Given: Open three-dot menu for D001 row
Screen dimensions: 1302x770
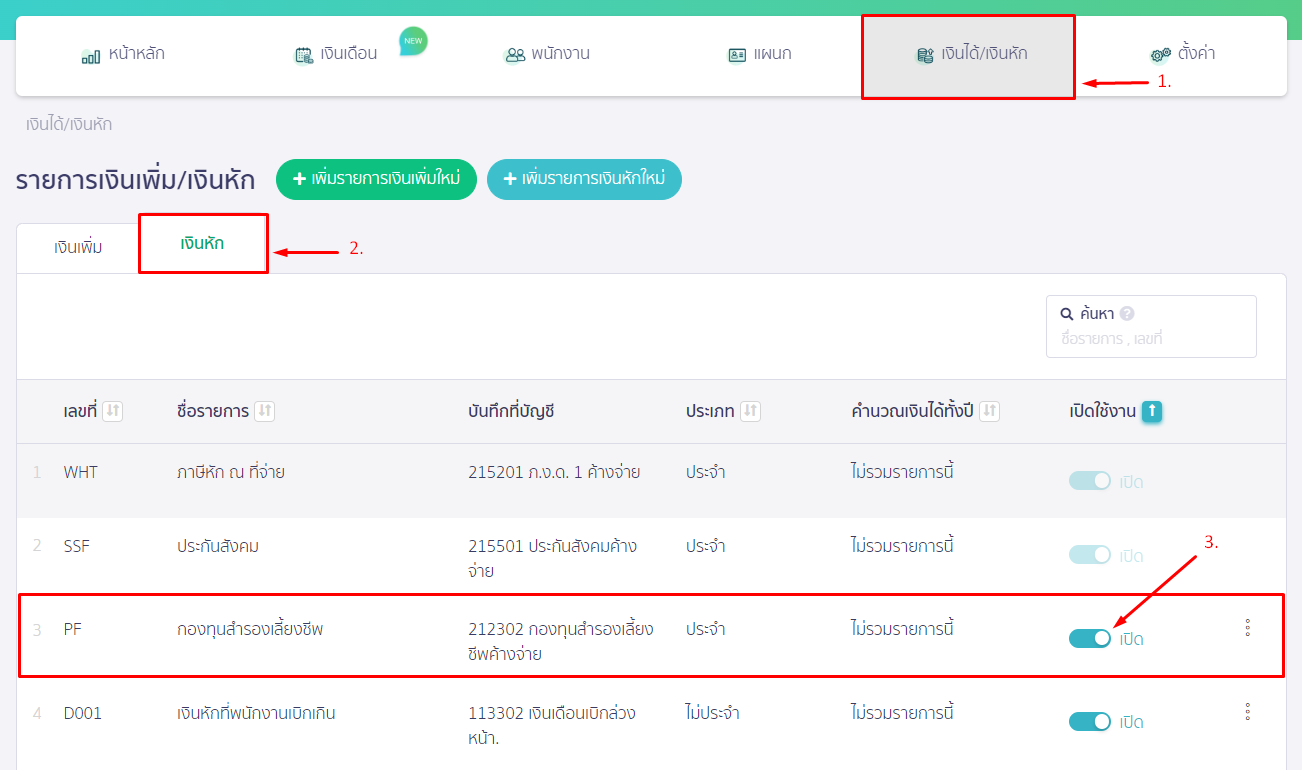Looking at the screenshot, I should click(x=1247, y=712).
